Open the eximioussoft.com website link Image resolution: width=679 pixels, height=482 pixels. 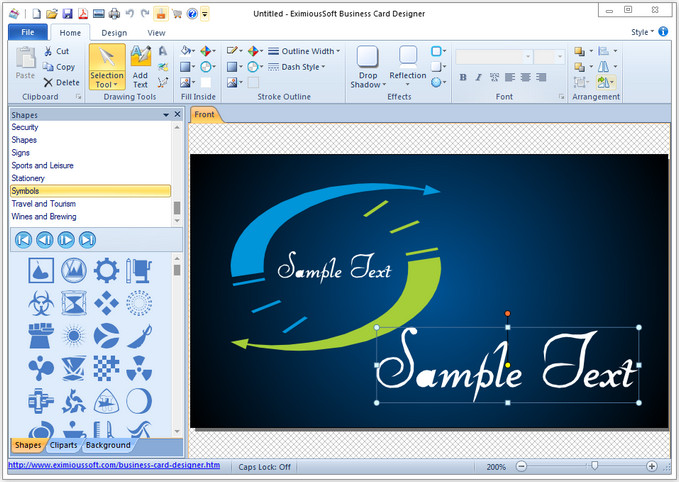pyautogui.click(x=114, y=466)
